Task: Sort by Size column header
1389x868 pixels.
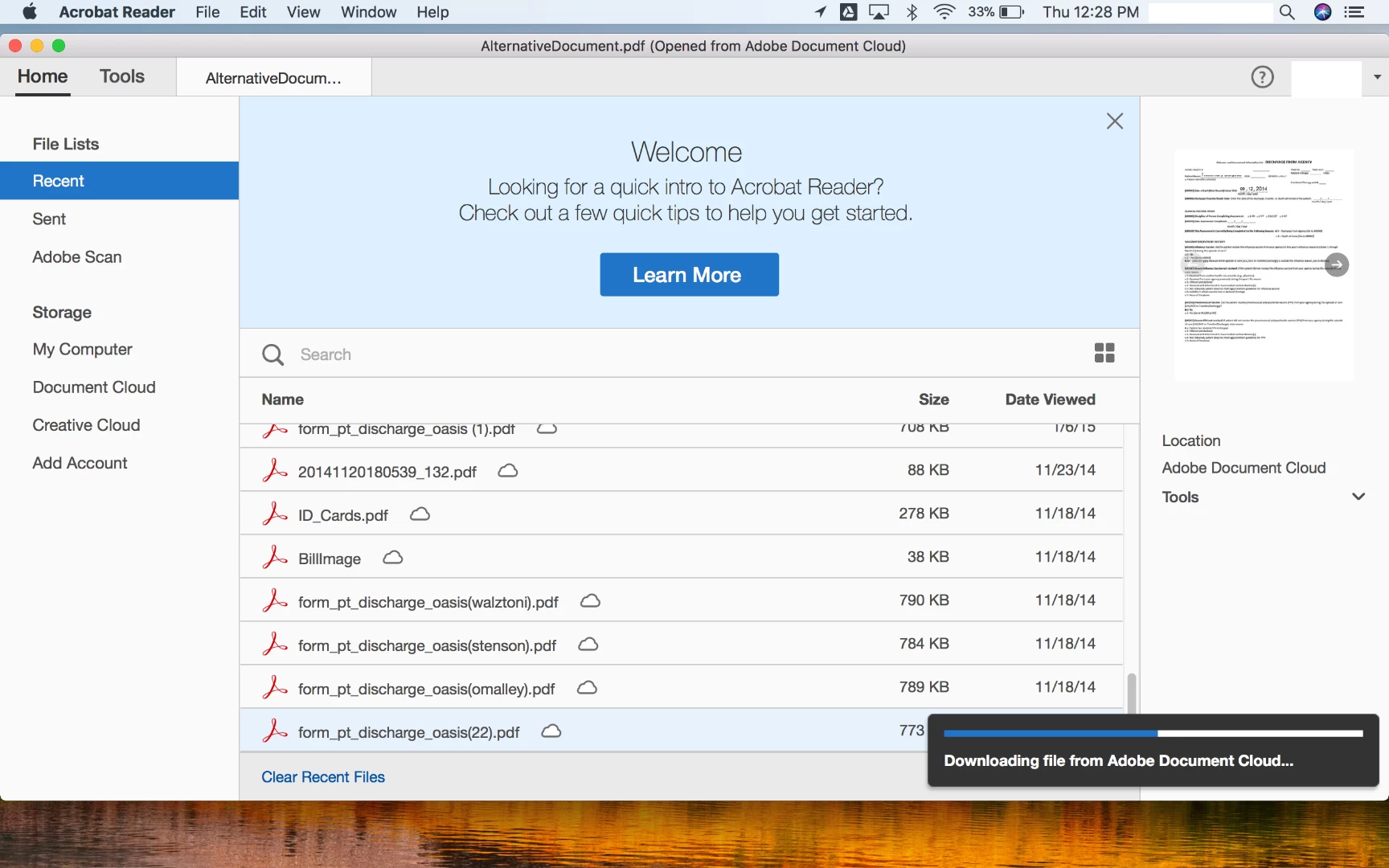Action: point(933,399)
